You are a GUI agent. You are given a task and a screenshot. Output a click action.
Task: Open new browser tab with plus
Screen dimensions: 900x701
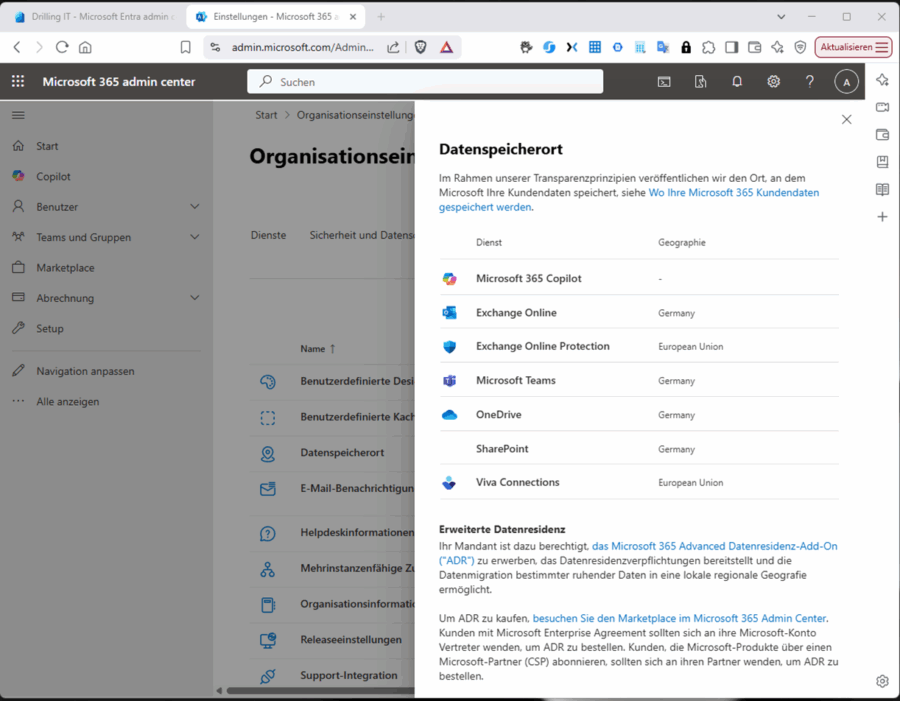(x=381, y=17)
